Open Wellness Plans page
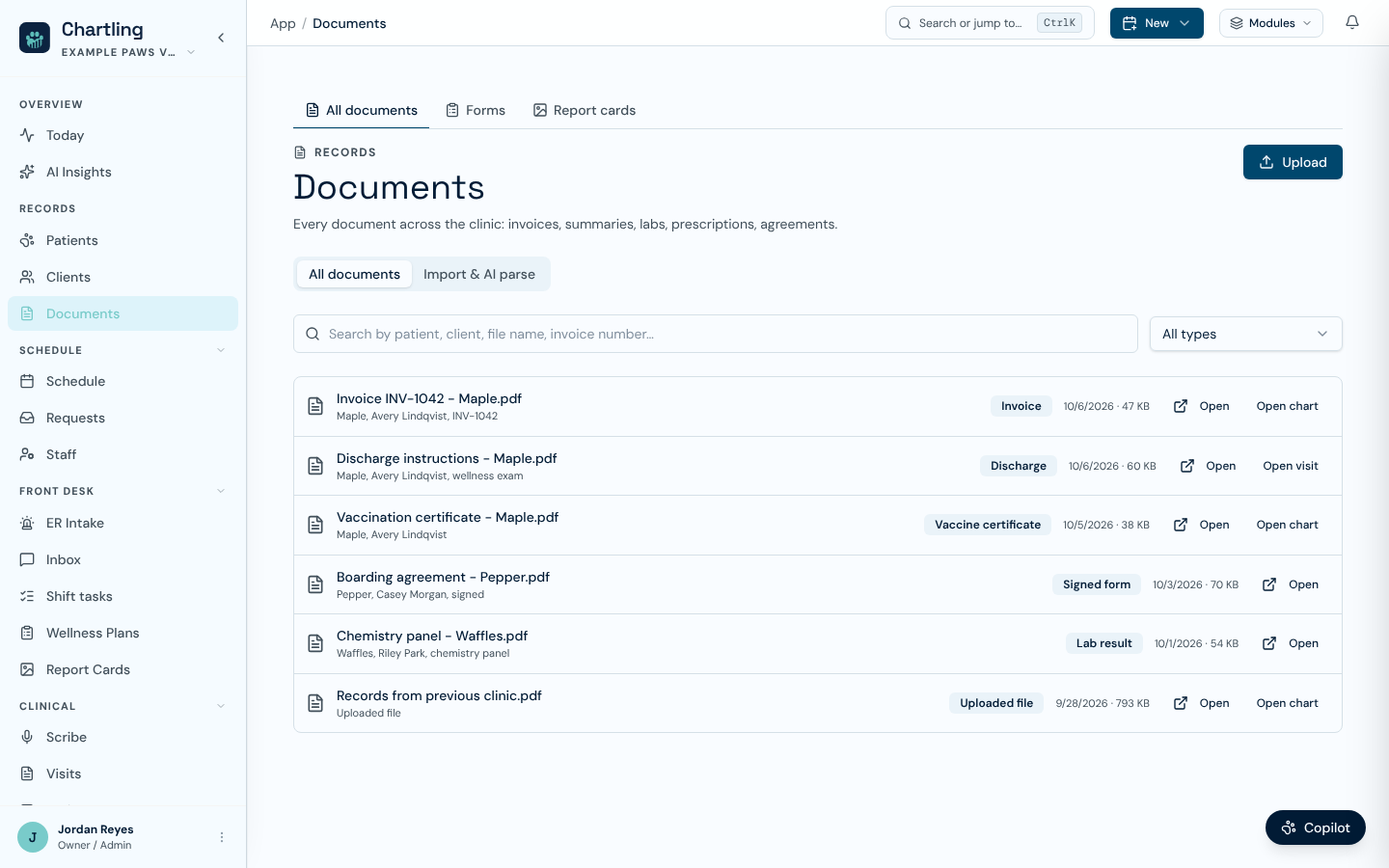 coord(123,633)
